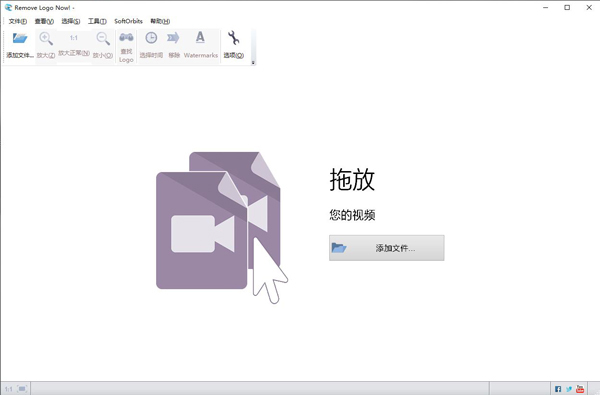Open the Twitter link icon
This screenshot has height=395, width=600.
tap(569, 389)
